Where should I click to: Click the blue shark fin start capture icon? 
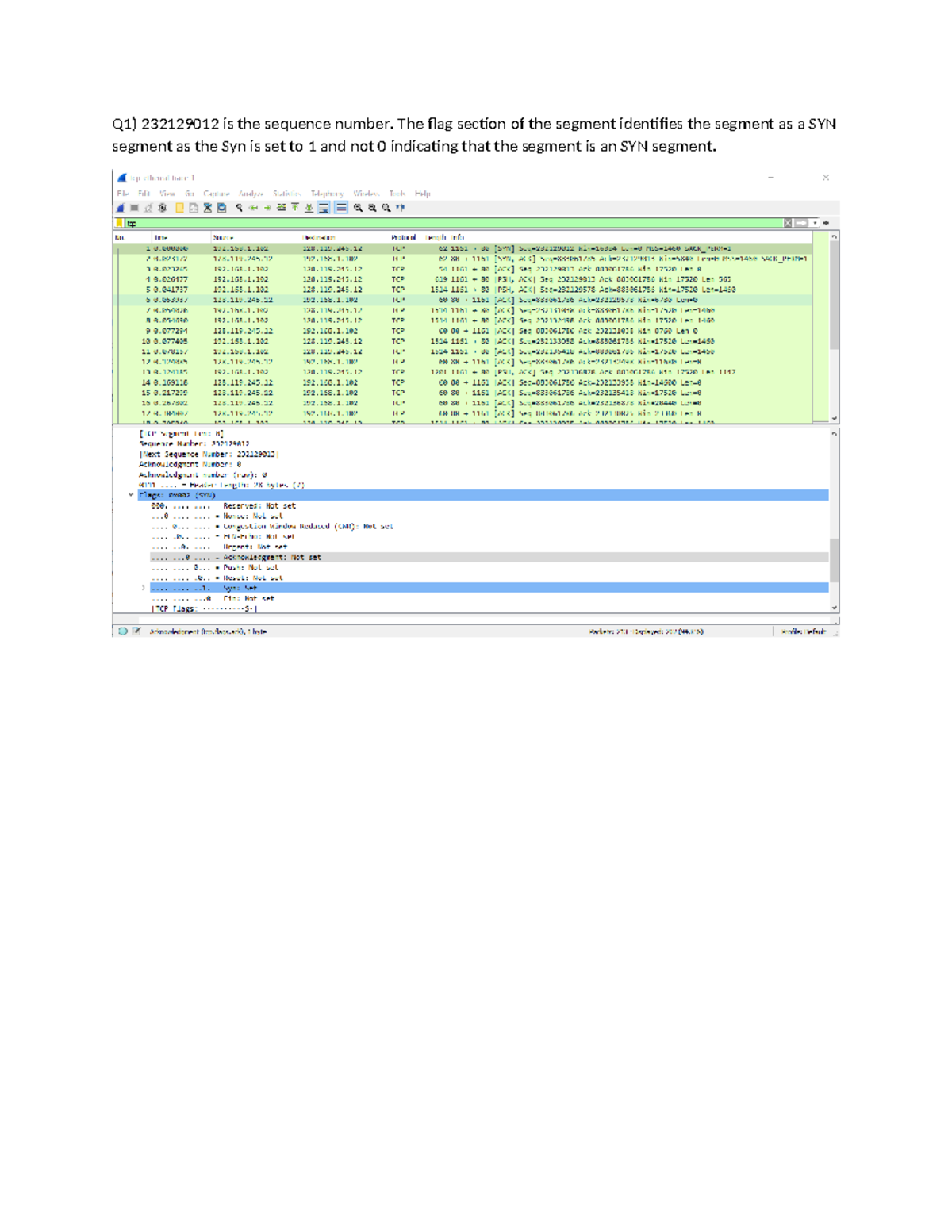click(121, 208)
